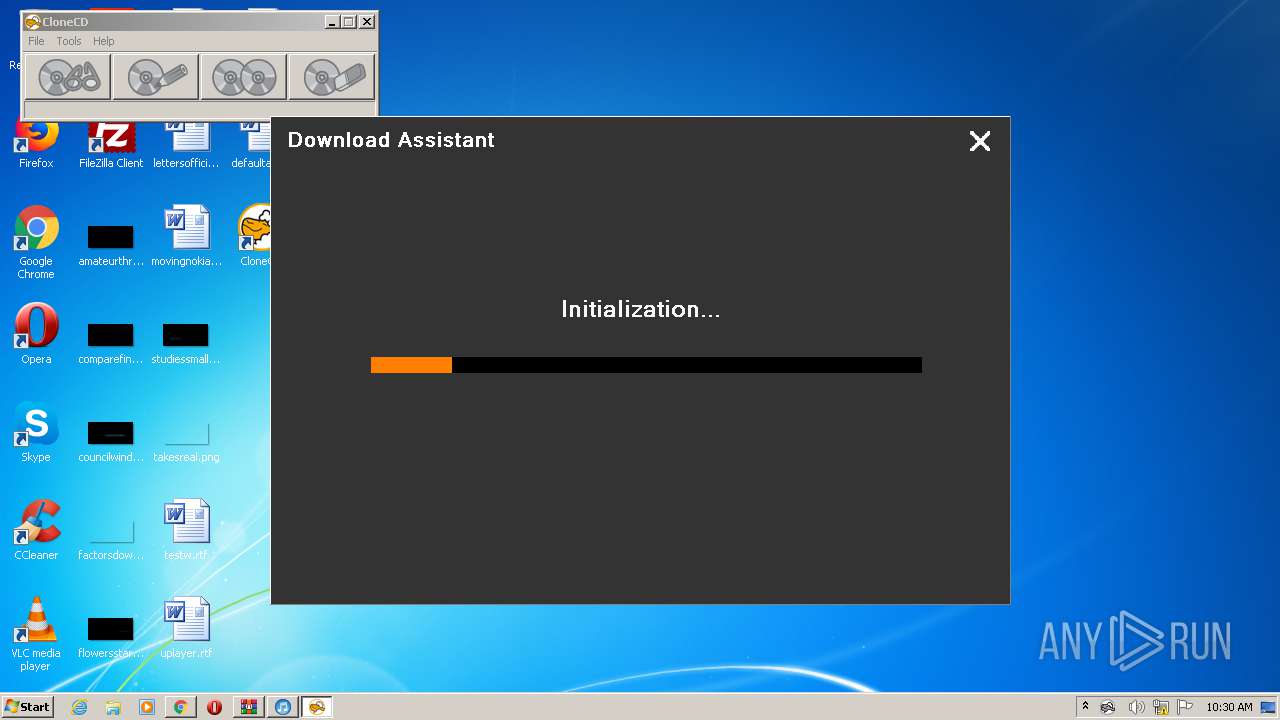This screenshot has height=720, width=1280.
Task: Click the Copy CD button showing two discs
Action: point(244,77)
